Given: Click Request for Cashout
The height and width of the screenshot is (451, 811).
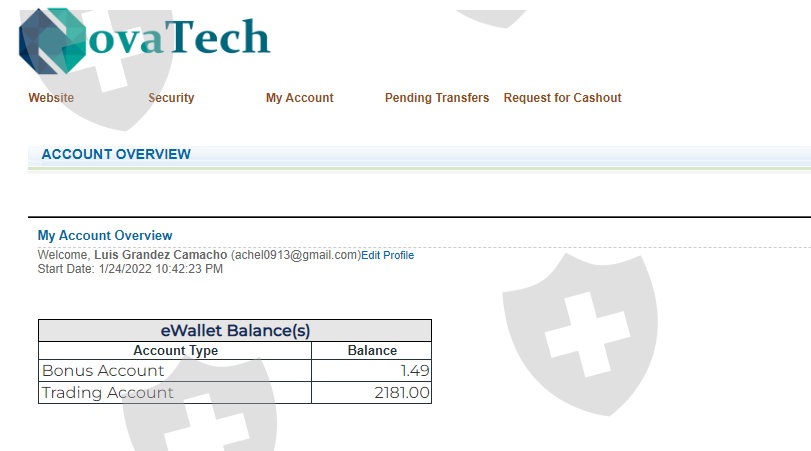Looking at the screenshot, I should point(562,98).
